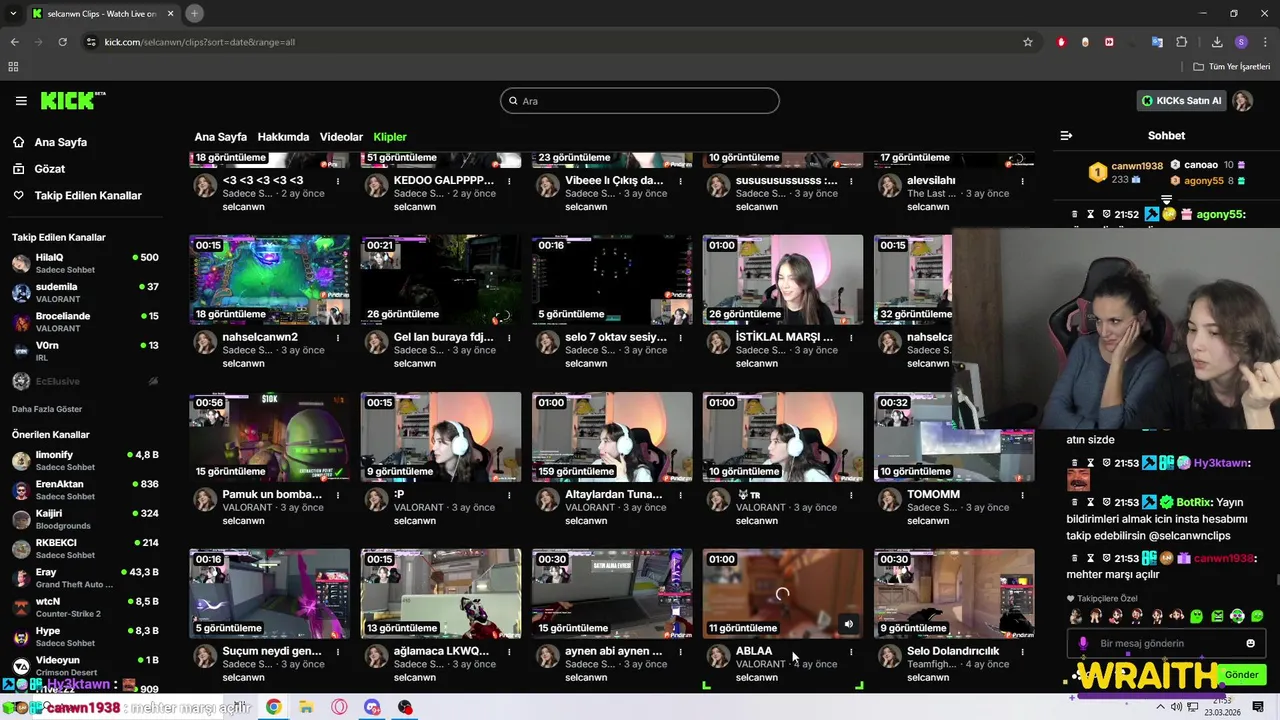
Task: Switch to the Videolar tab
Action: point(341,137)
